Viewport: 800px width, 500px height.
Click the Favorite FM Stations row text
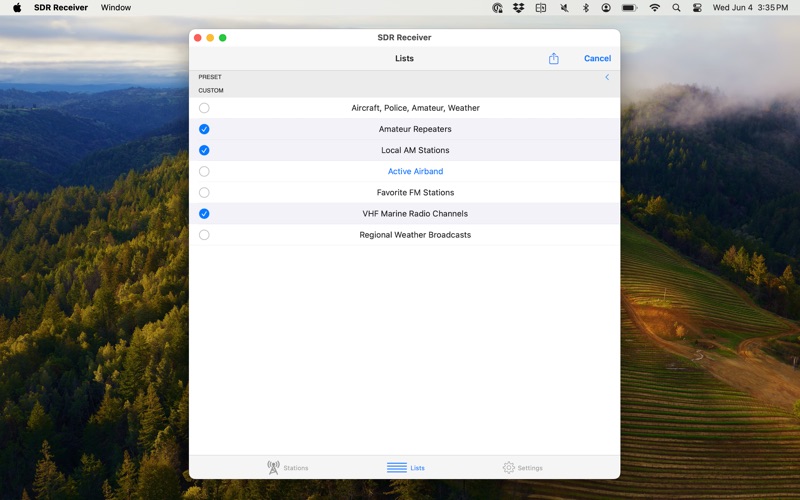tap(415, 193)
